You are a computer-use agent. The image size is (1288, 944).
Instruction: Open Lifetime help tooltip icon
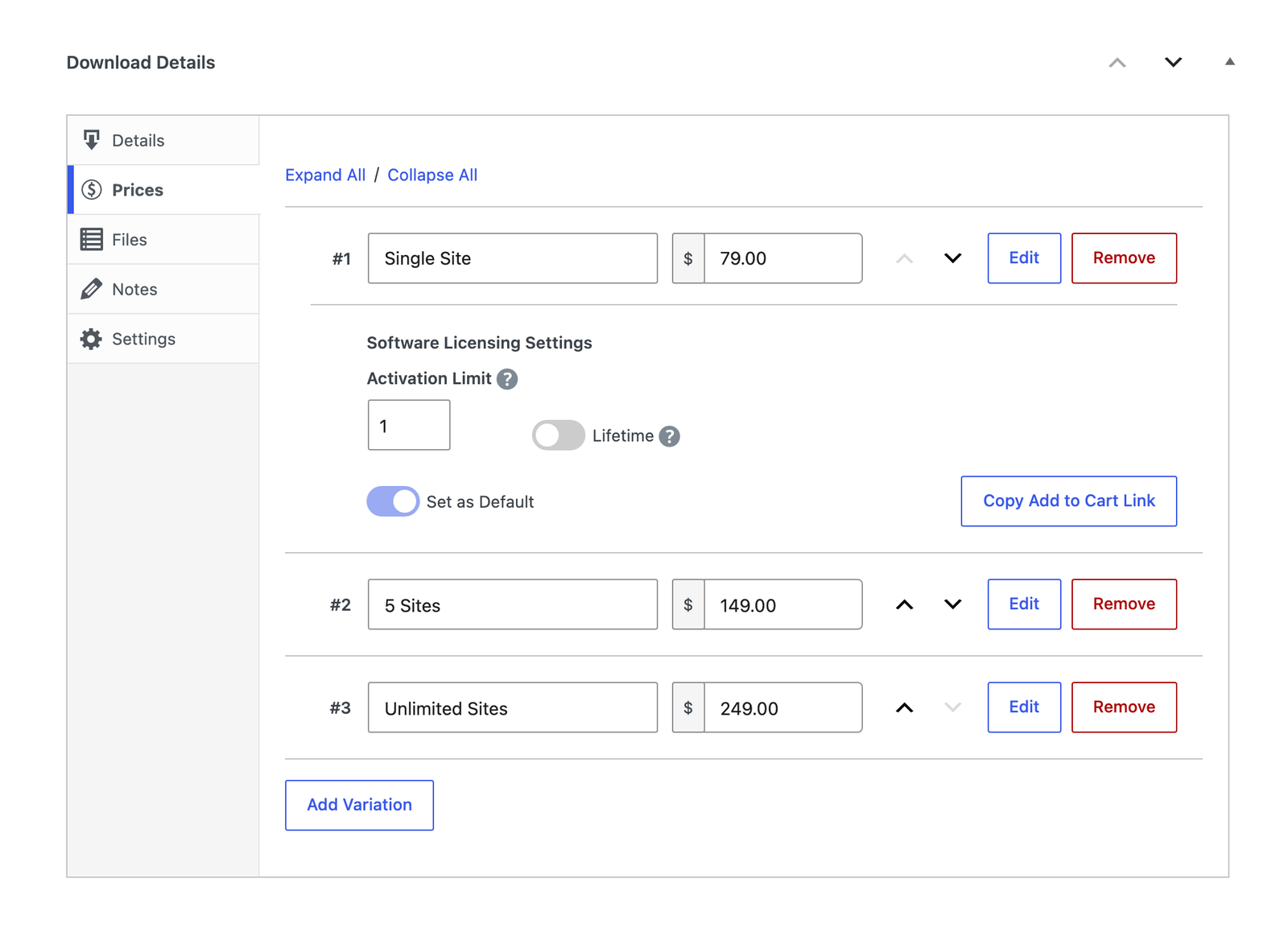pos(670,436)
